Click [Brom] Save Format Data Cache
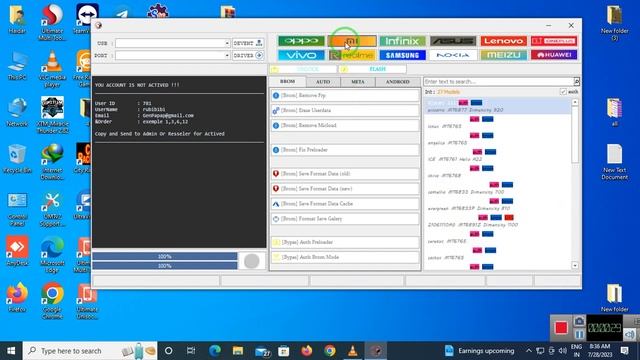 coord(345,203)
